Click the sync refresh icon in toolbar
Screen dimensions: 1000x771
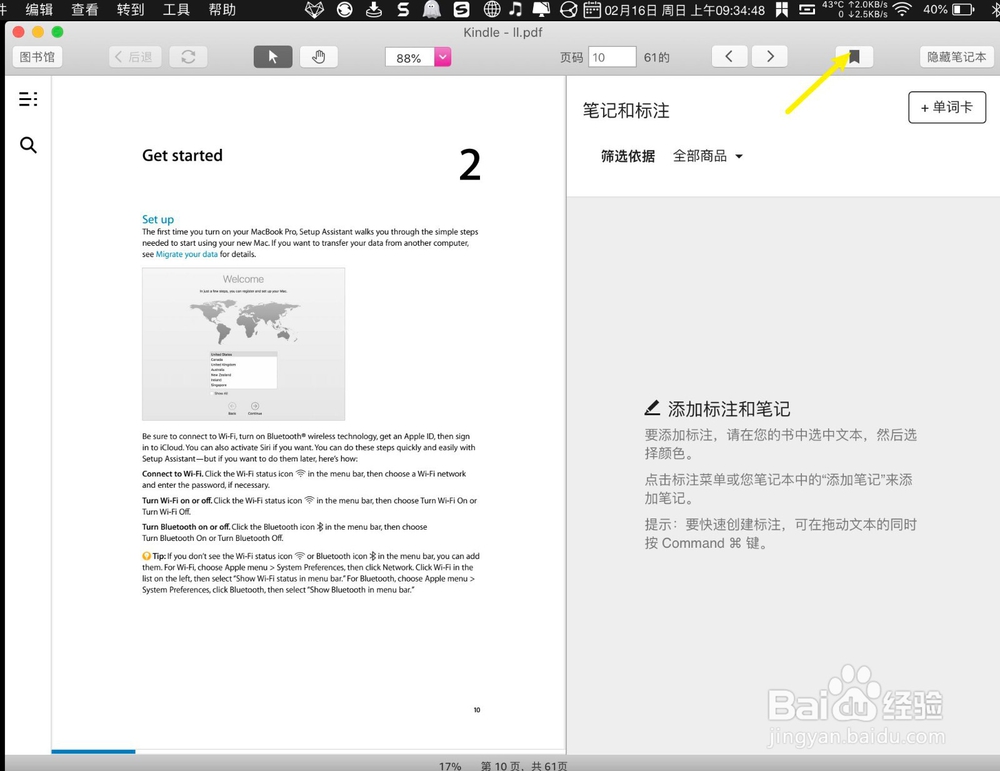coord(188,56)
